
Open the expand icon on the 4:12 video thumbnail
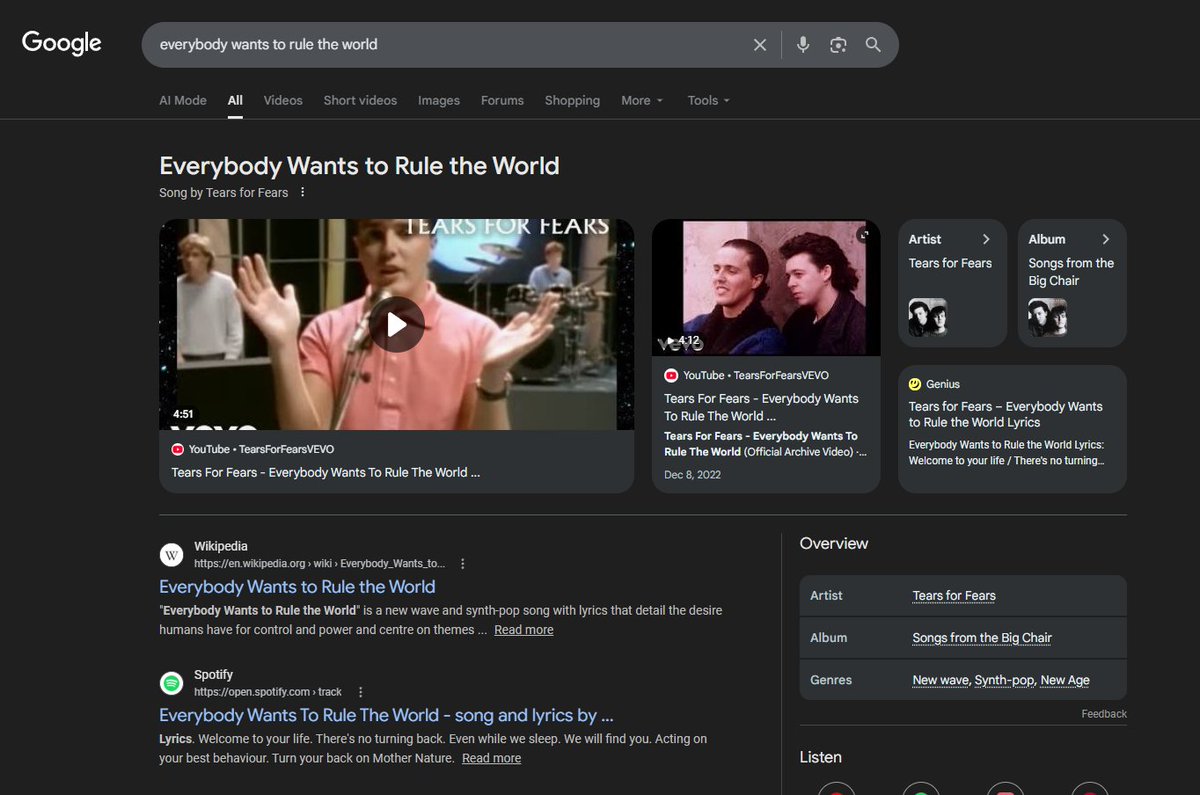pyautogui.click(x=864, y=235)
